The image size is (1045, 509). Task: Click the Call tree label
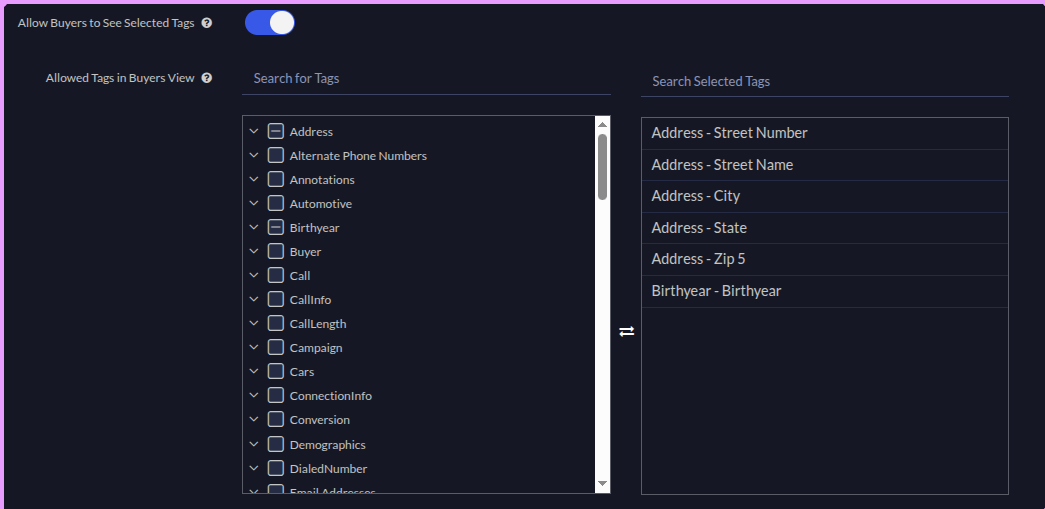(300, 276)
